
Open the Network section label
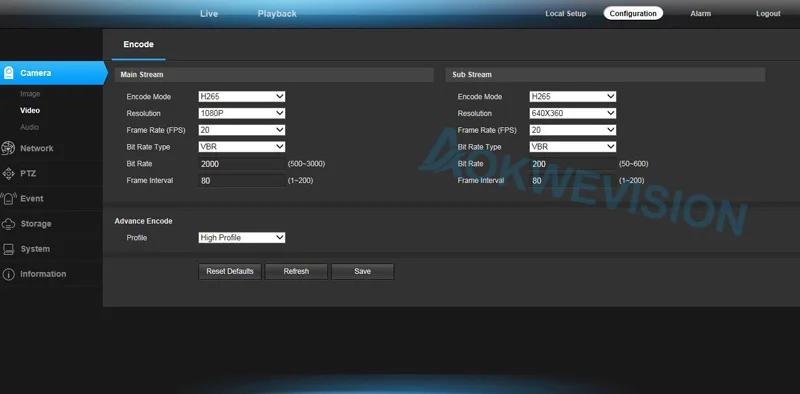[37, 149]
